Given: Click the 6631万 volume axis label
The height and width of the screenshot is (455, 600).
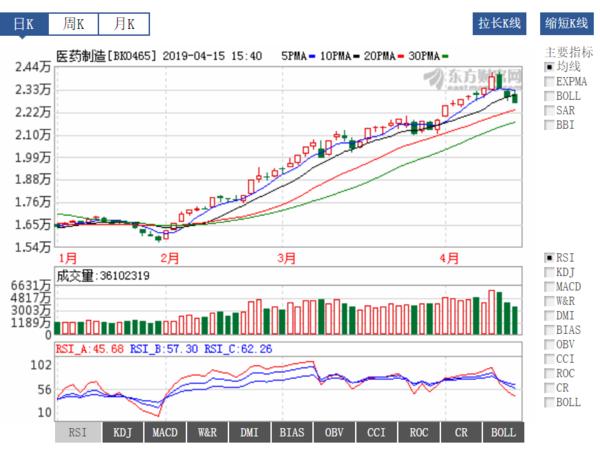Looking at the screenshot, I should 31,285.
